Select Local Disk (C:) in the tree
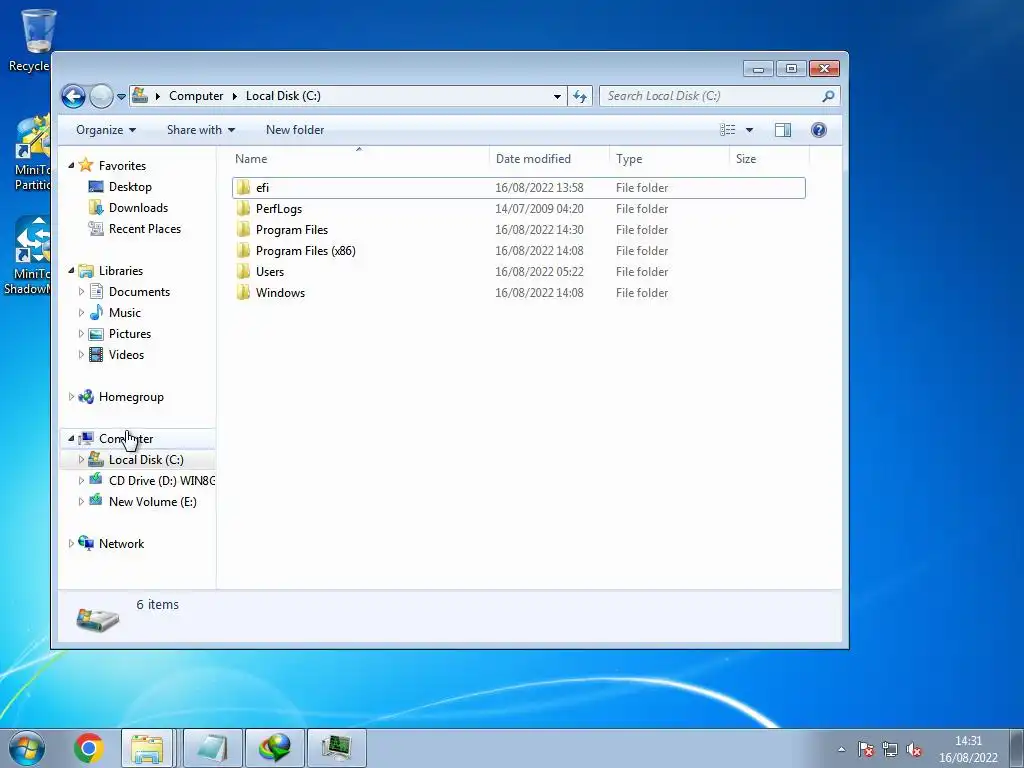 [146, 460]
